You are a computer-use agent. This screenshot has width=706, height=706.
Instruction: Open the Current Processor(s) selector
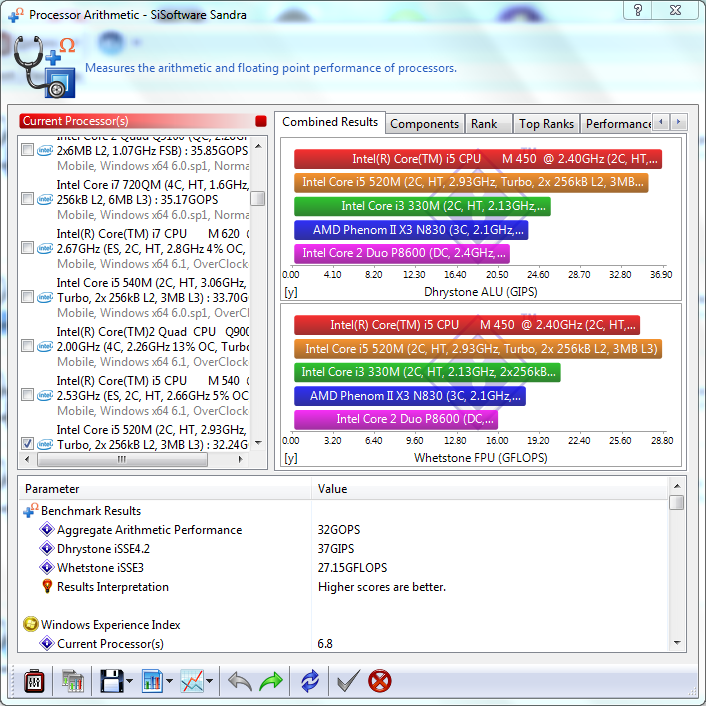point(143,121)
